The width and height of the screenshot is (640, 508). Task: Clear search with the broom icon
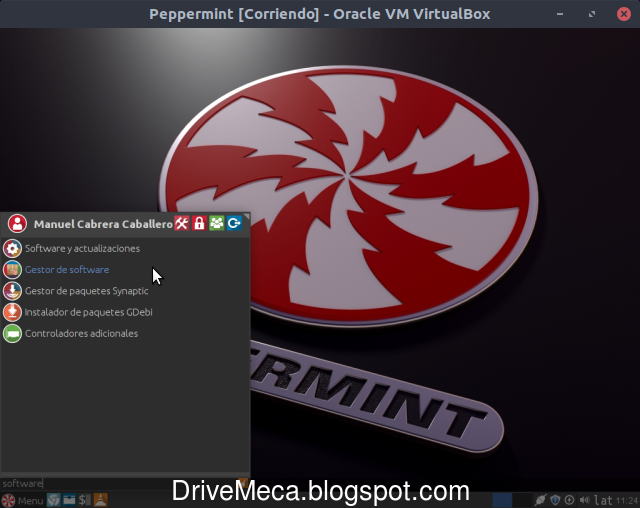[243, 484]
